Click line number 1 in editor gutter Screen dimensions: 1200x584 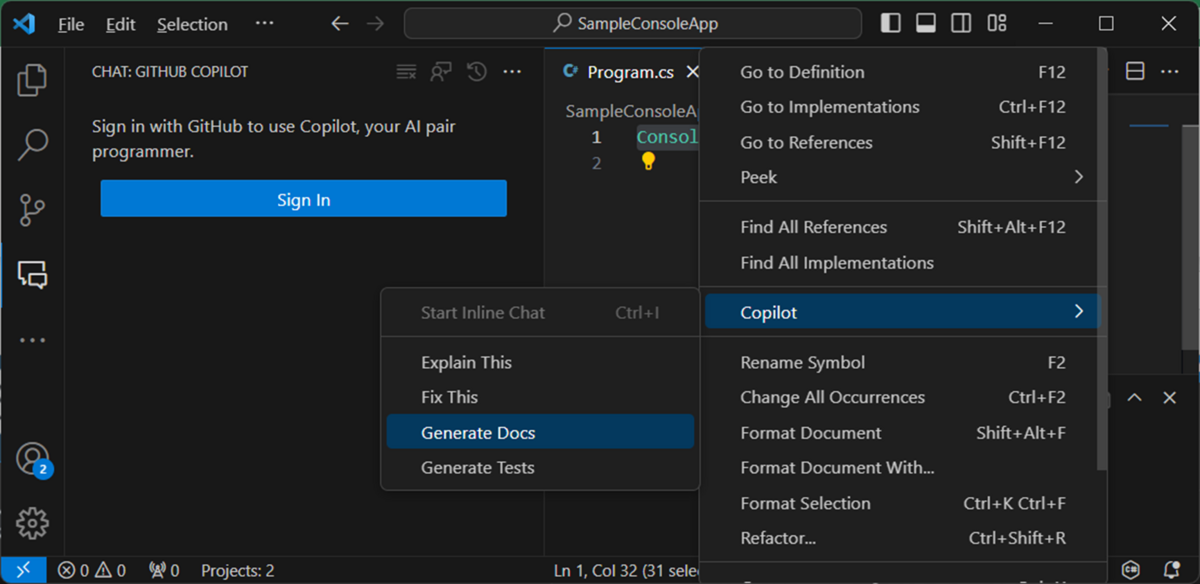tap(596, 137)
